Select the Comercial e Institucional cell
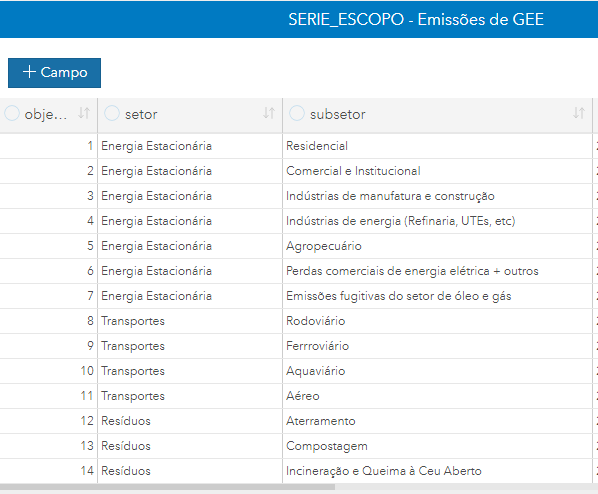This screenshot has width=598, height=494. [437, 171]
